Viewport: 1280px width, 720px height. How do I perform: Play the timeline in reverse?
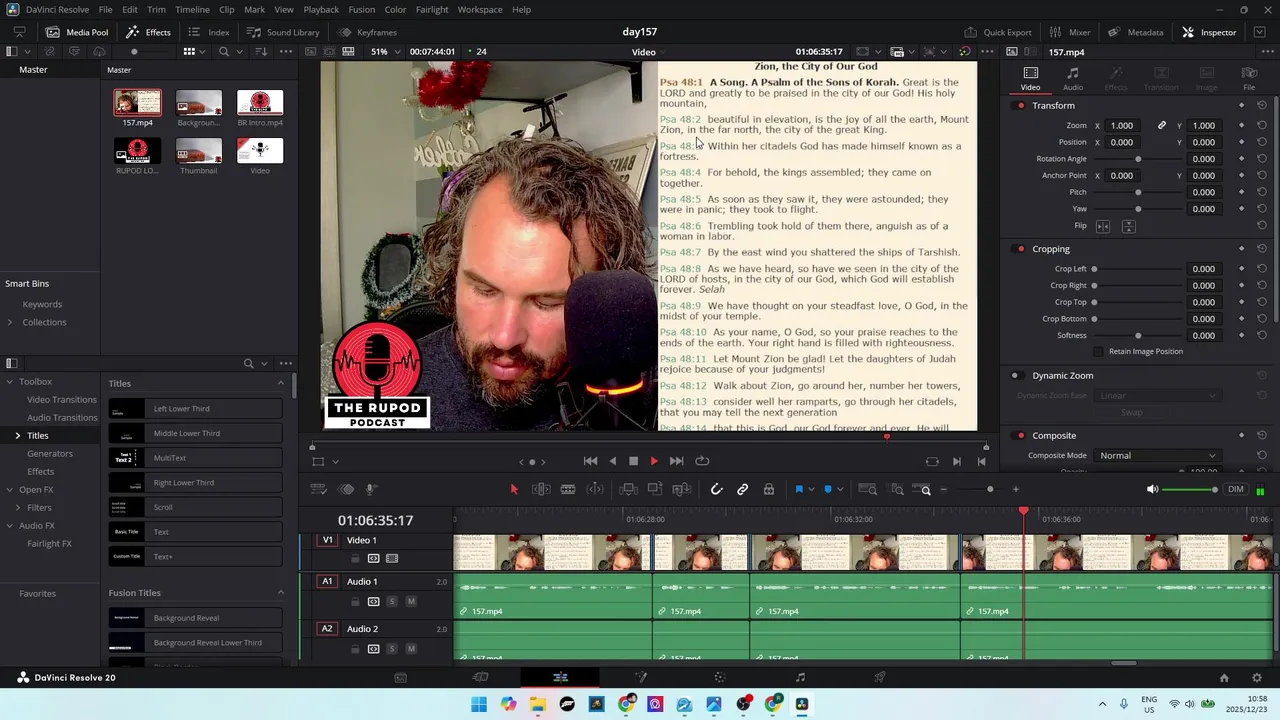612,461
